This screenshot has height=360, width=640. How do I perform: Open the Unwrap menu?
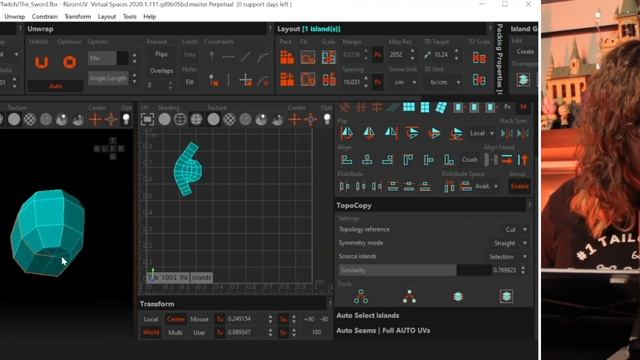click(x=14, y=17)
